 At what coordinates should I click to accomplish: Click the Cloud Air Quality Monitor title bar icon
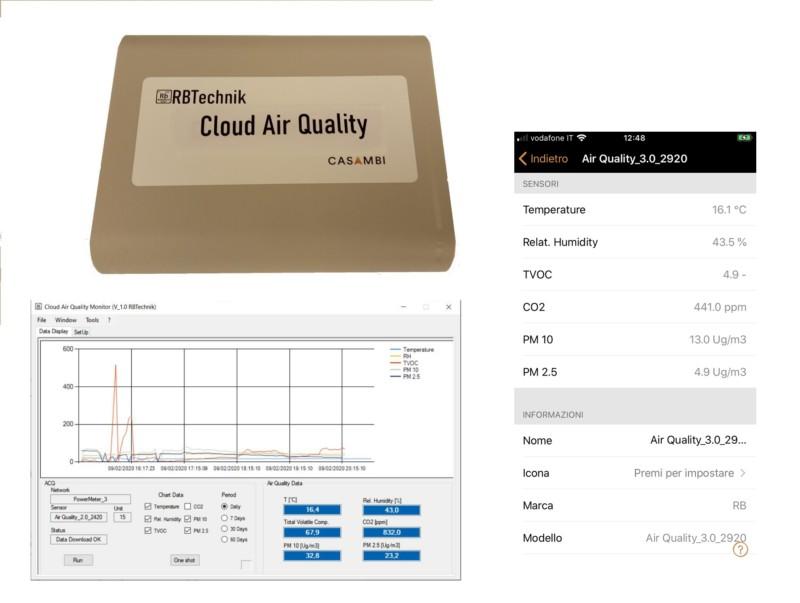coord(38,307)
